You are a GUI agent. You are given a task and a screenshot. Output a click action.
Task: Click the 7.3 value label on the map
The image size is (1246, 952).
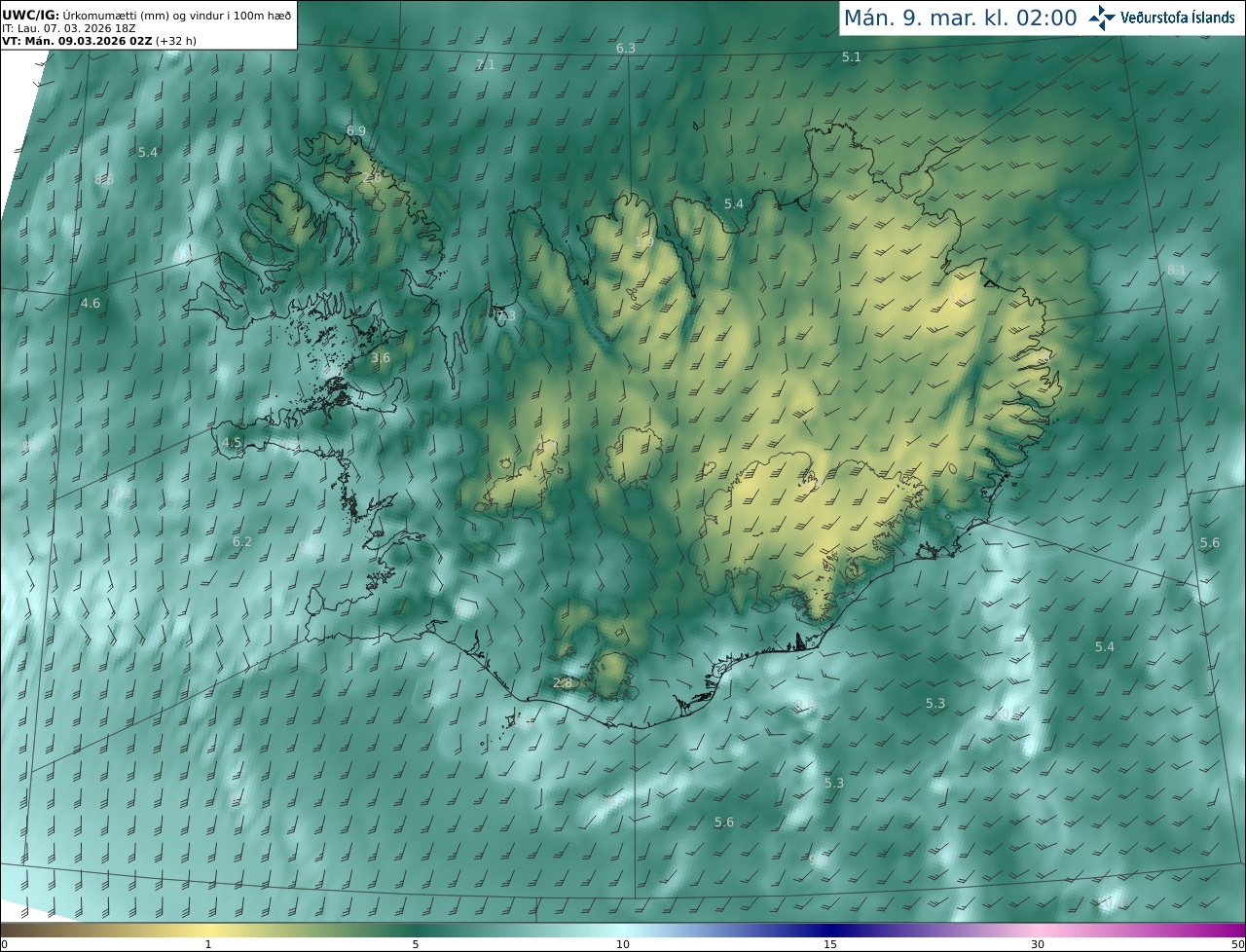click(506, 316)
